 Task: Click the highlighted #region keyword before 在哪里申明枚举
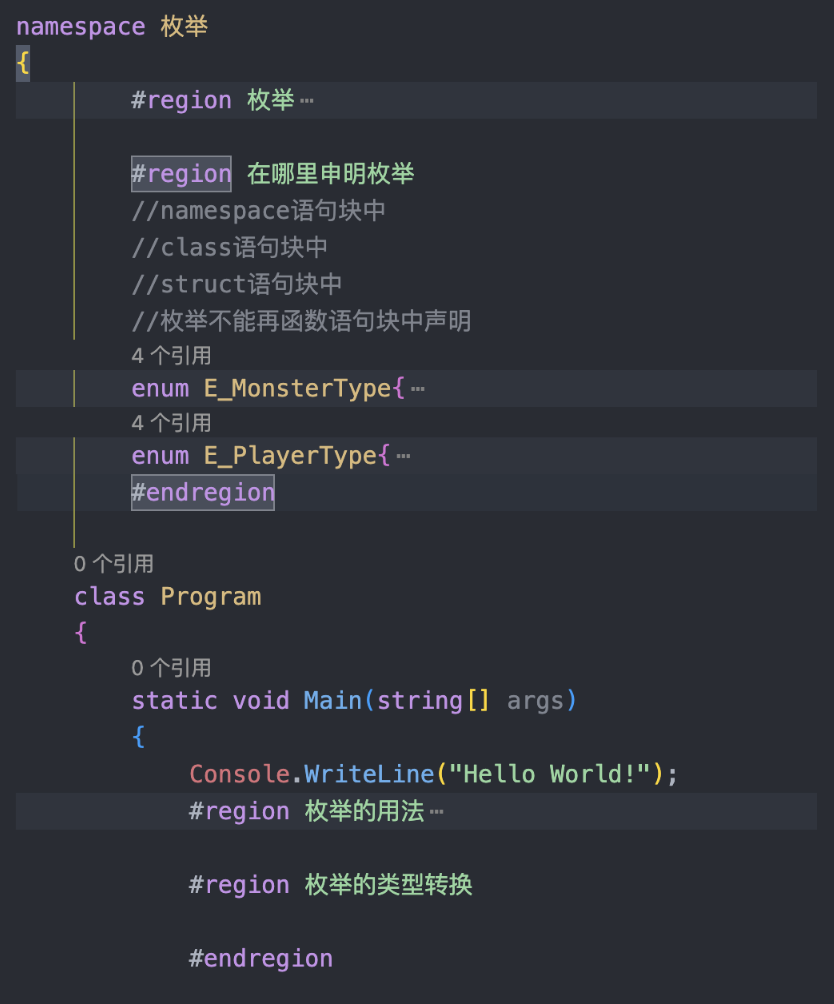(181, 174)
